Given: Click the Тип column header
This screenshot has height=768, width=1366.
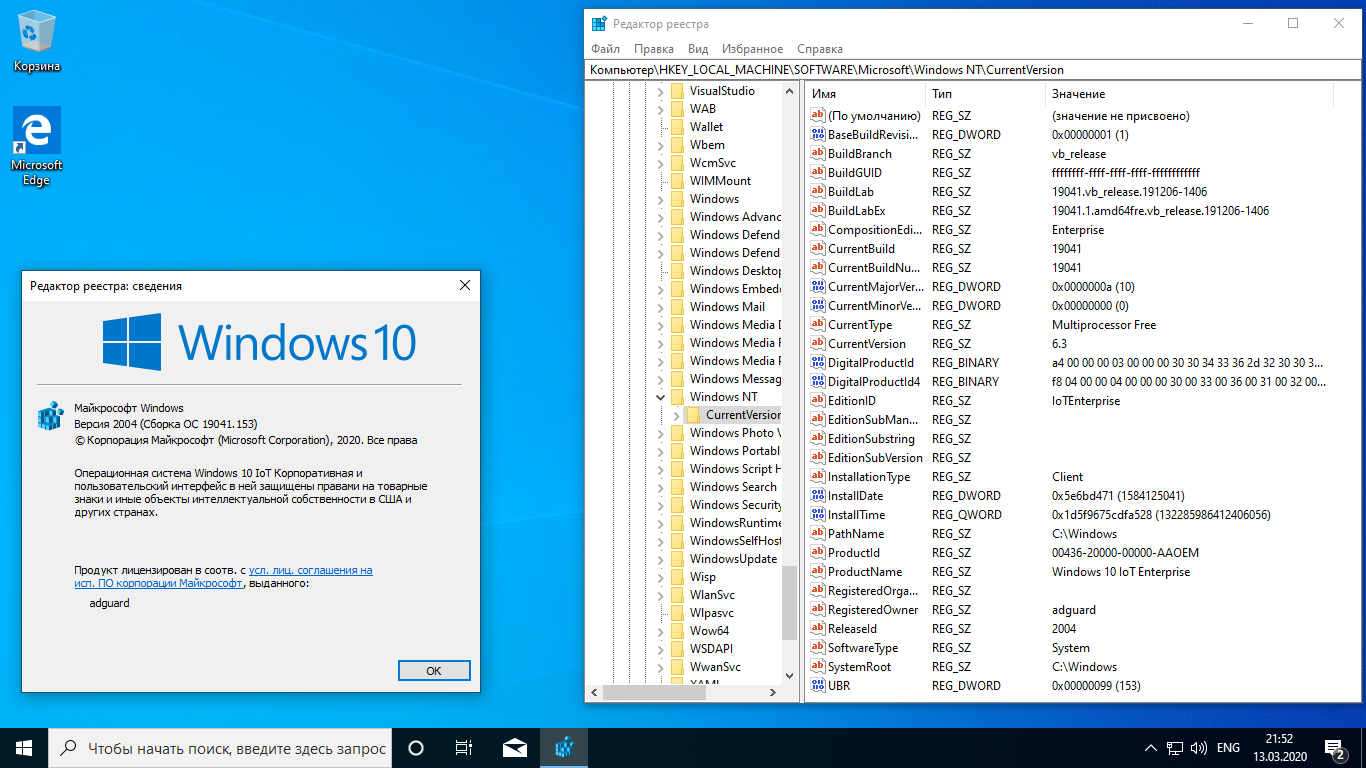Looking at the screenshot, I should [x=983, y=94].
